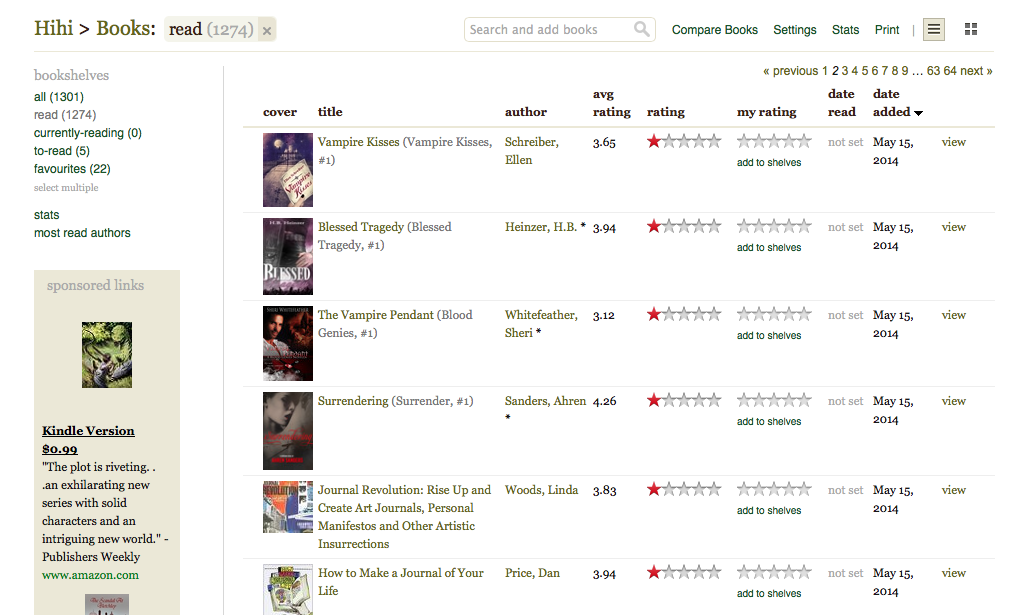Click in the search and add books field
Viewport: 1014px width, 615px height.
[x=548, y=30]
